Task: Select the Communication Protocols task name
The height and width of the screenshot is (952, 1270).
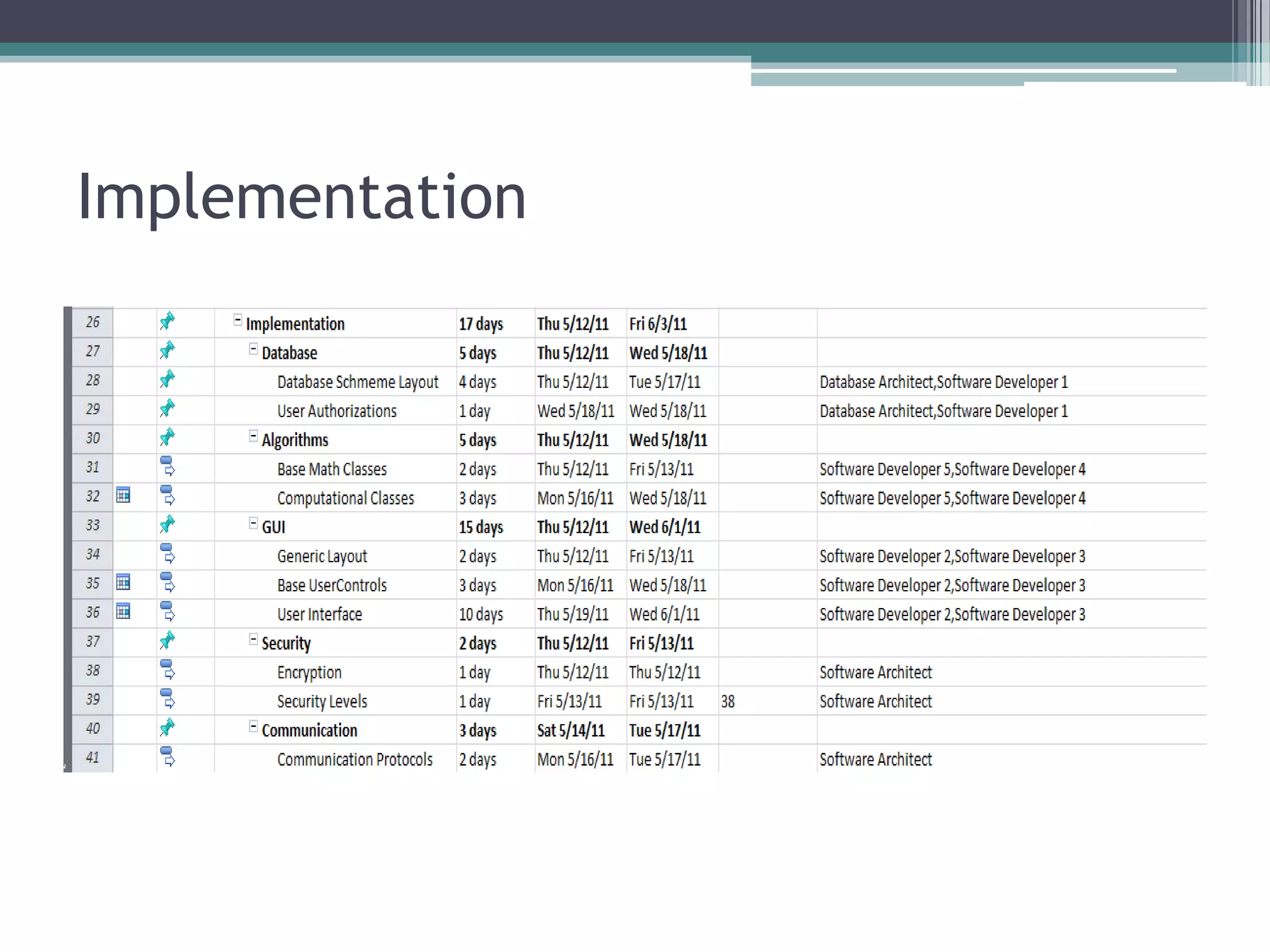Action: coord(355,759)
